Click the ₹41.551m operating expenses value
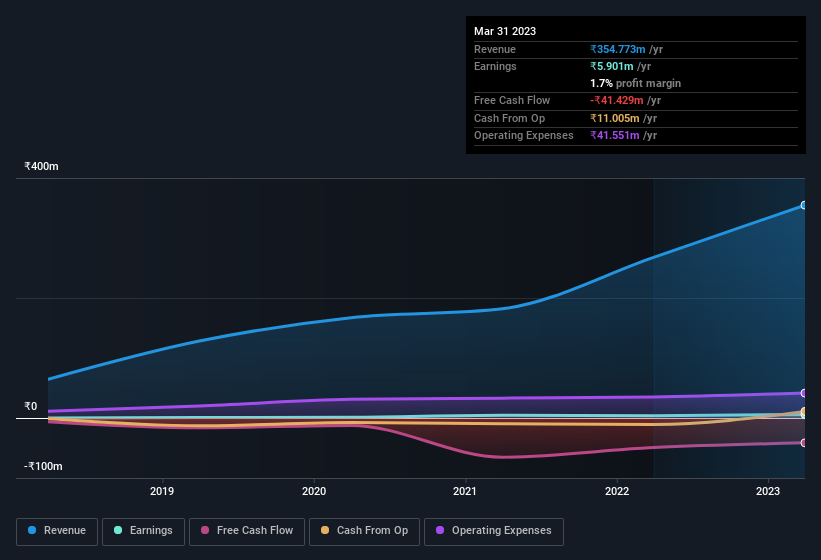This screenshot has width=821, height=560. pos(615,135)
